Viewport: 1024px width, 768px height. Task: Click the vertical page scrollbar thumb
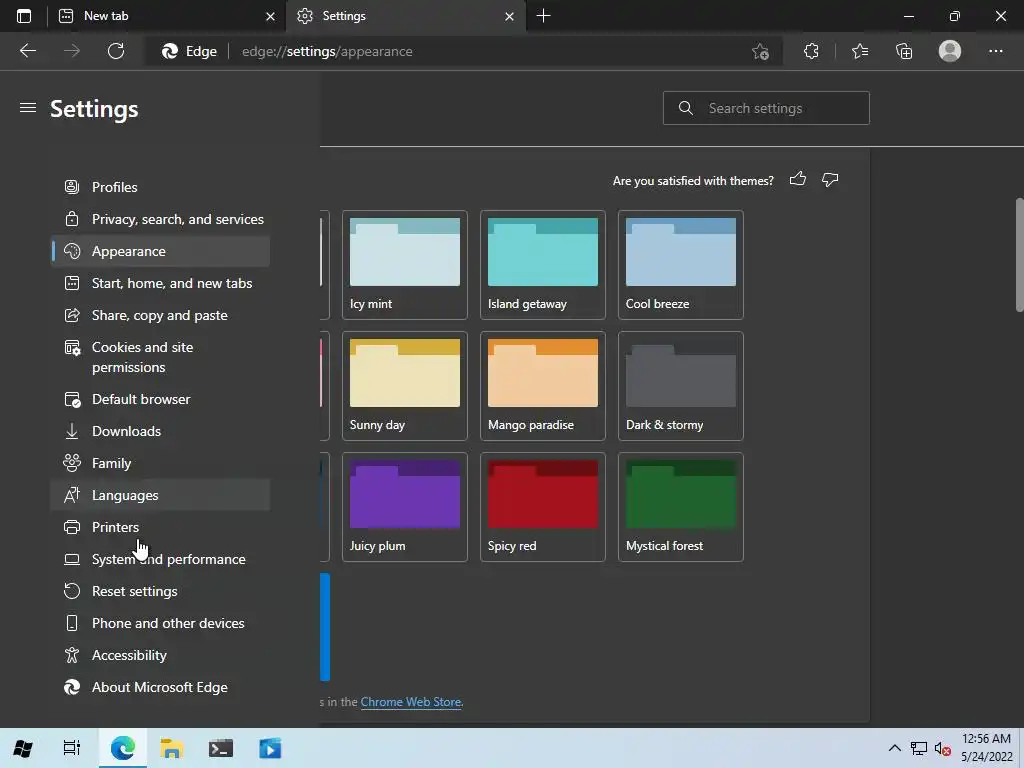(x=1019, y=255)
